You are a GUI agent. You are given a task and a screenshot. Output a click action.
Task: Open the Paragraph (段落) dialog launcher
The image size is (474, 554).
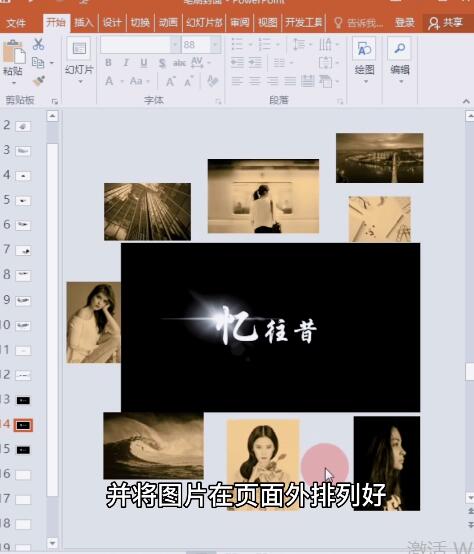pos(340,101)
